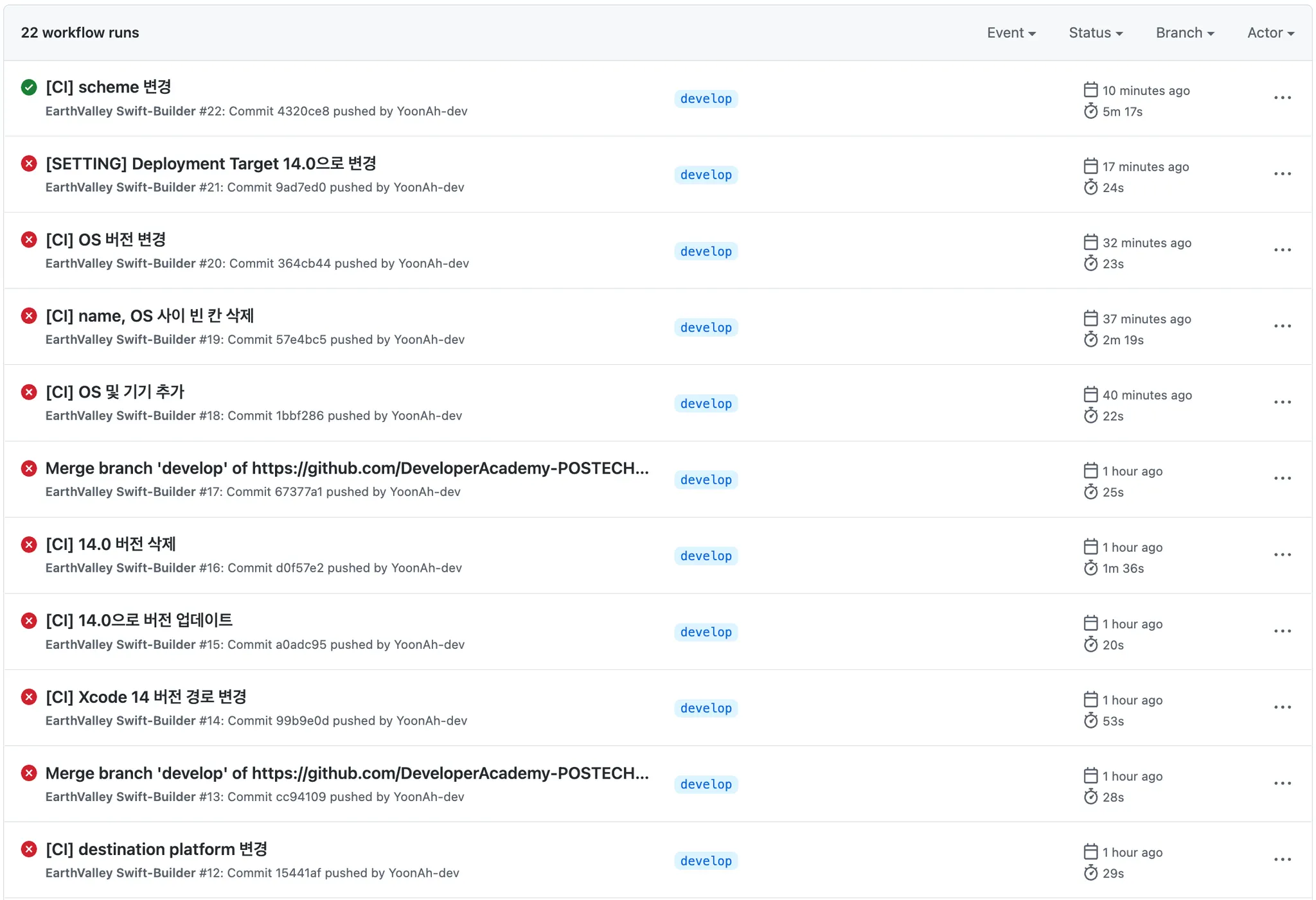The width and height of the screenshot is (1316, 900).
Task: Expand the Status filter dropdown
Action: (x=1095, y=33)
